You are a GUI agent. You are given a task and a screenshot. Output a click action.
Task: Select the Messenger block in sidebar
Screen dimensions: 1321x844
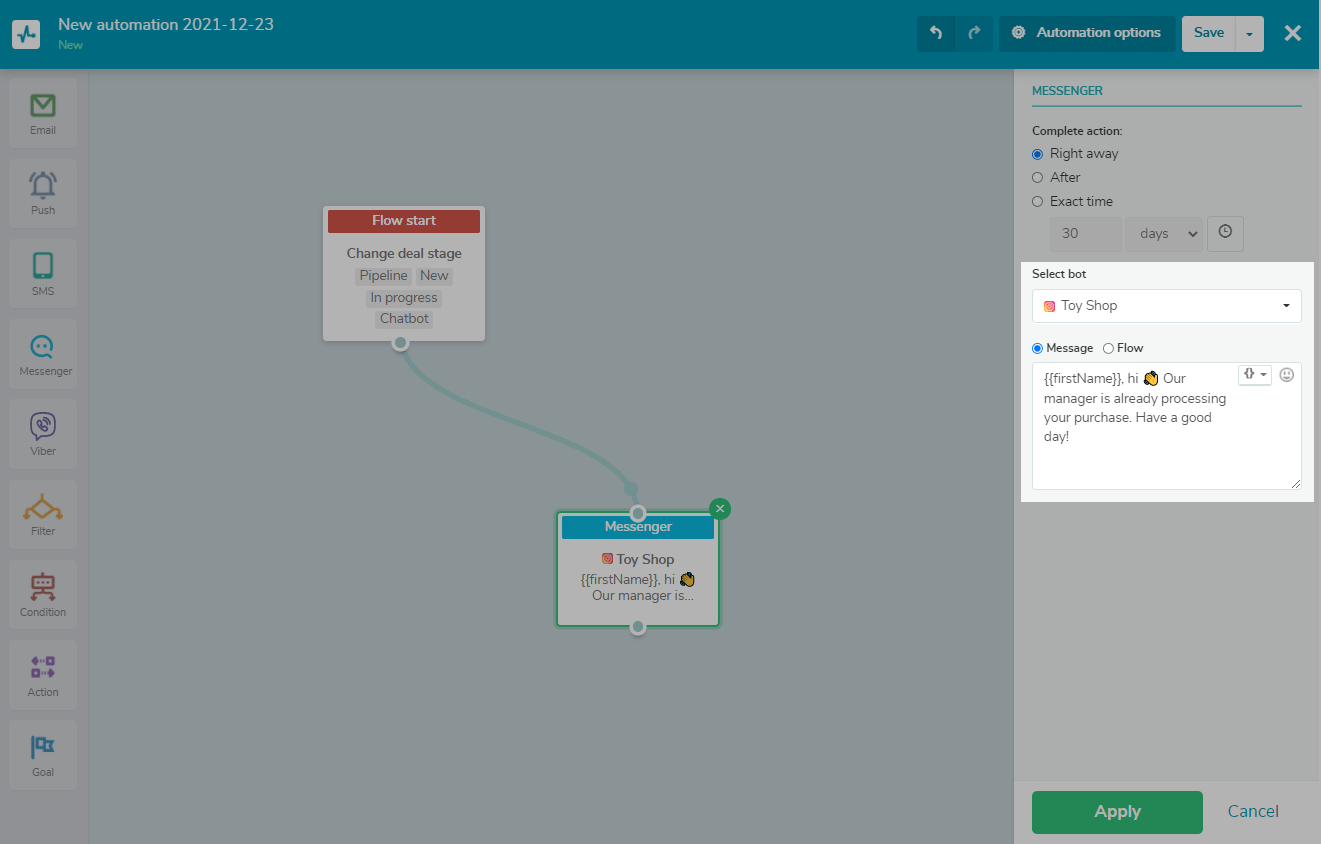[43, 355]
